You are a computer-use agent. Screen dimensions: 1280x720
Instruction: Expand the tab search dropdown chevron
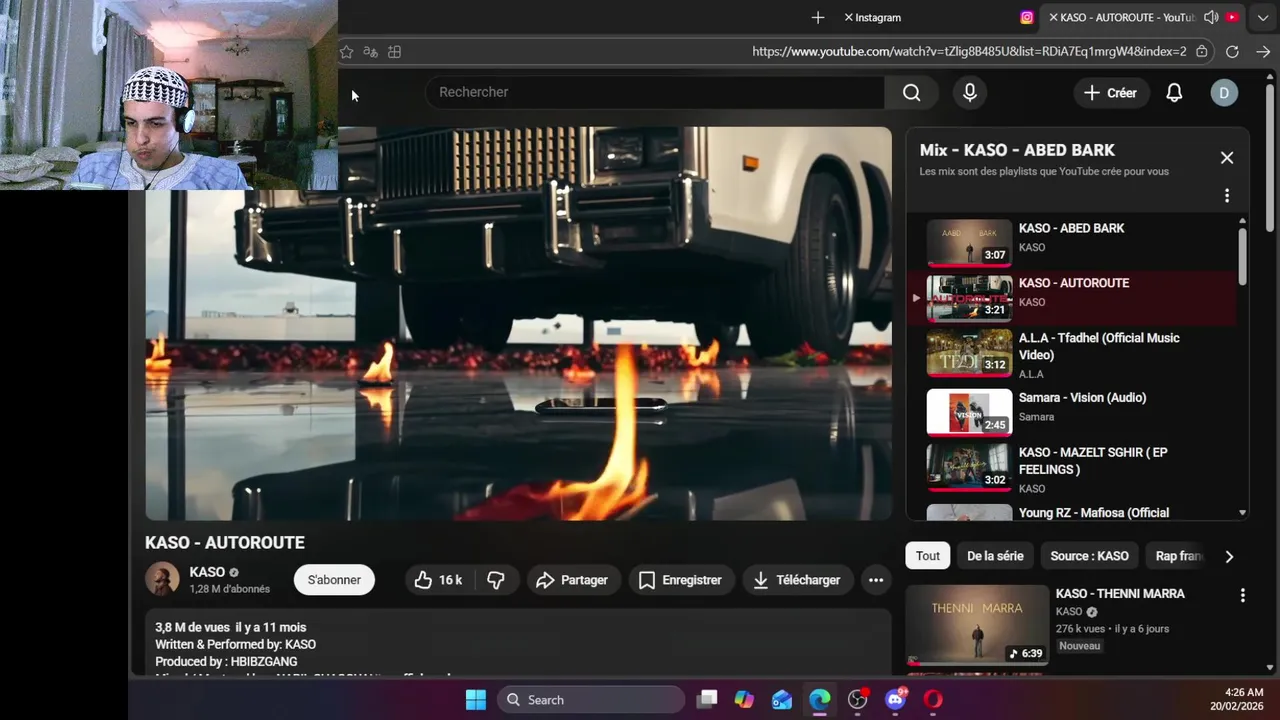coord(1262,17)
